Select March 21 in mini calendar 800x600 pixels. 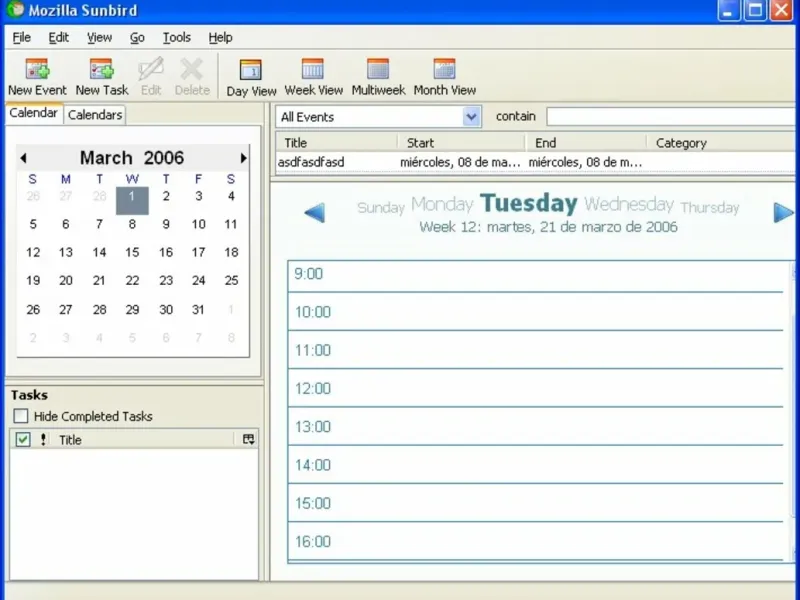coord(99,280)
